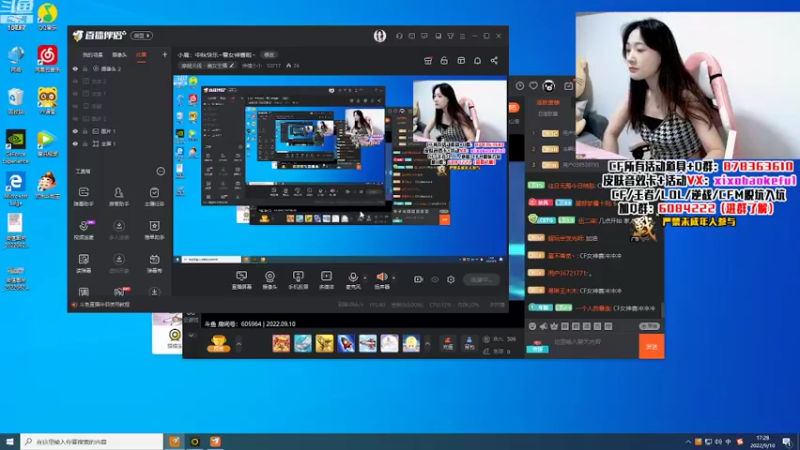Collapse the 工具箱 toolbox section

160,171
